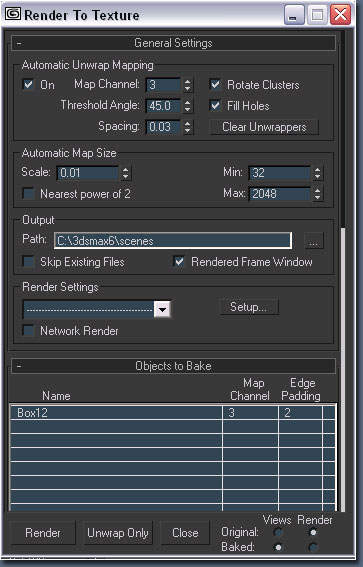Click the Map Channel spinner arrows
Image resolution: width=363 pixels, height=567 pixels.
187,85
